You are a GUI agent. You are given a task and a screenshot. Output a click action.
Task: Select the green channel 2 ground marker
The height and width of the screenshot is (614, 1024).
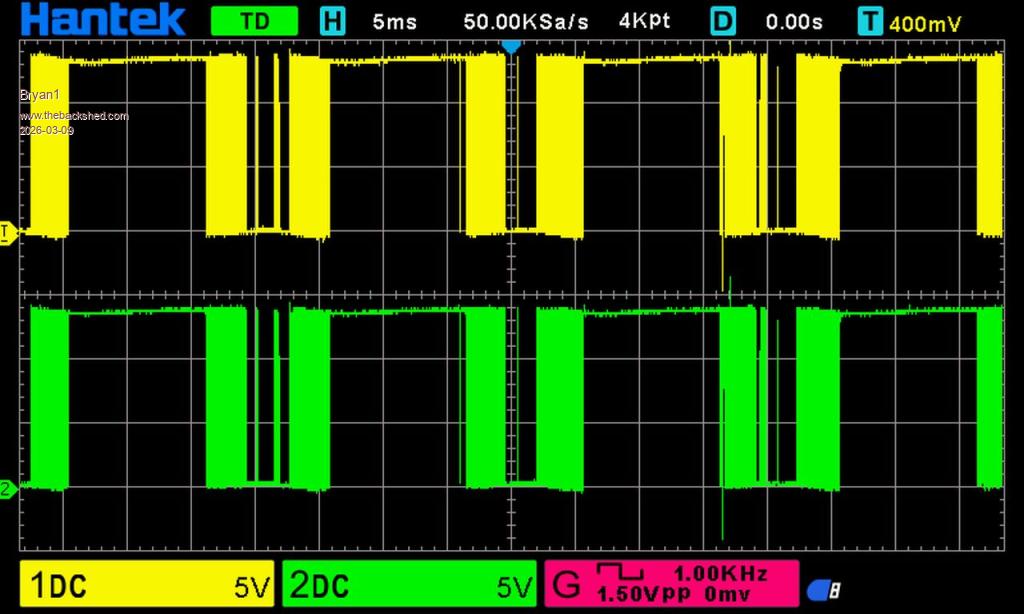click(8, 489)
